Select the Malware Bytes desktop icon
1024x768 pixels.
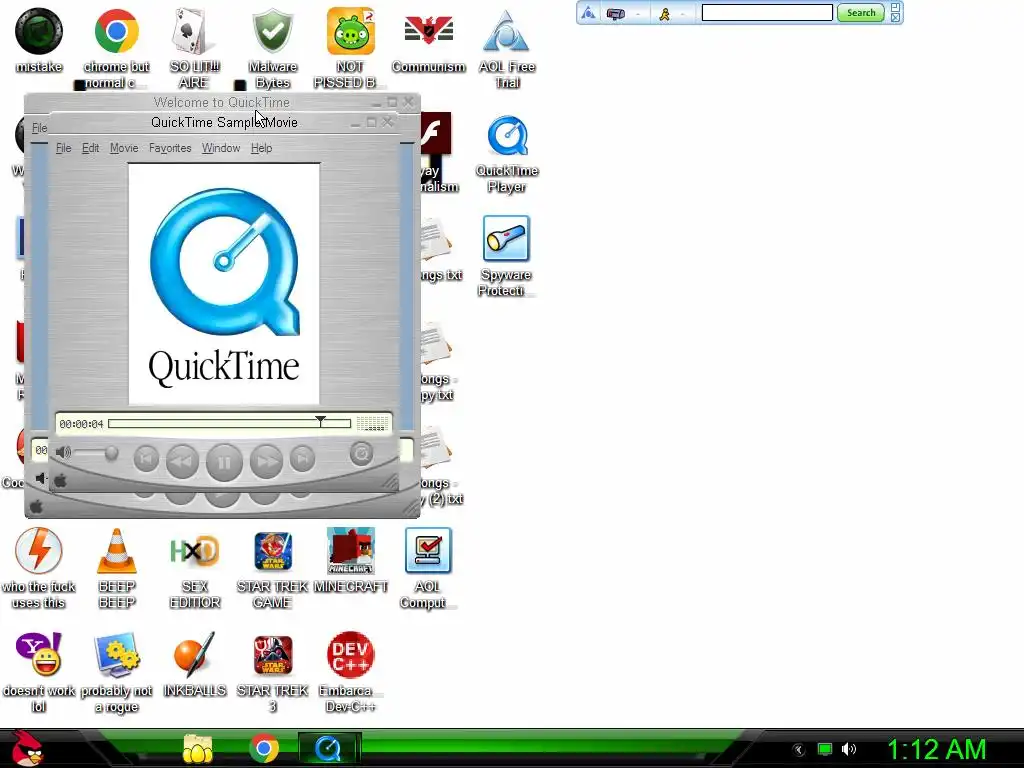[272, 47]
